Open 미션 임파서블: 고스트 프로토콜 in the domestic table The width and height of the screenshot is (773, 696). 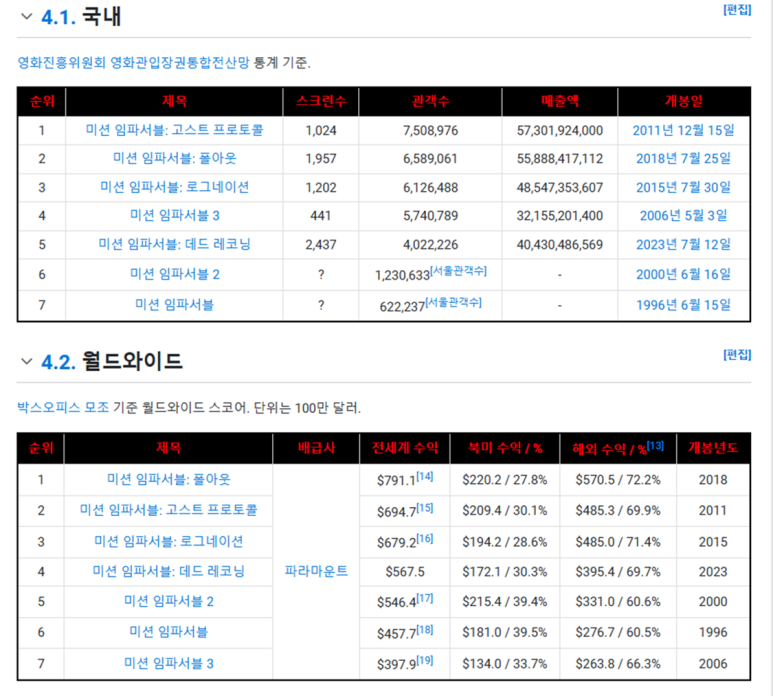click(x=175, y=130)
